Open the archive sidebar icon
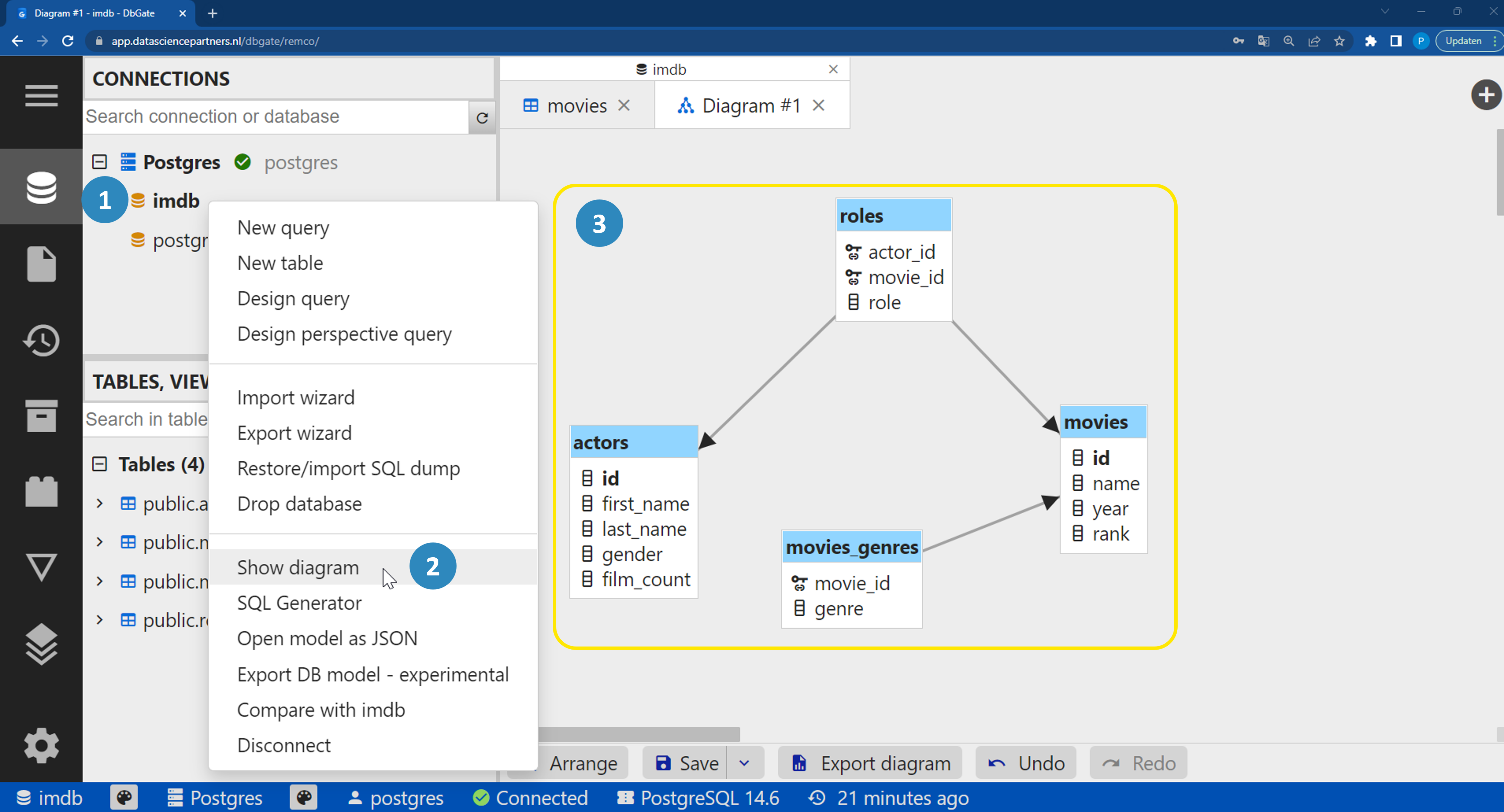The width and height of the screenshot is (1504, 812). (x=41, y=415)
